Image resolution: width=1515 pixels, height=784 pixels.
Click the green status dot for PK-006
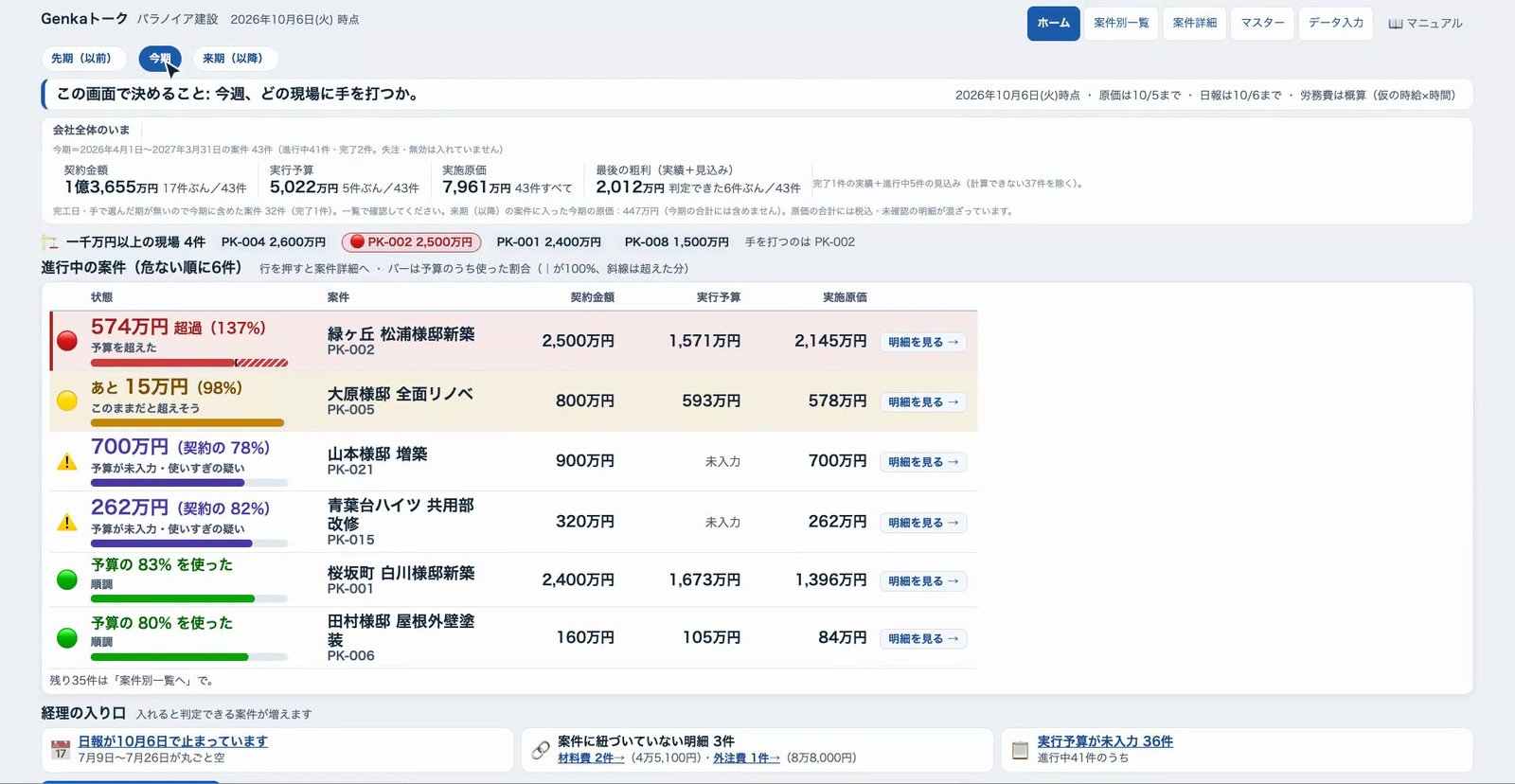click(x=67, y=638)
